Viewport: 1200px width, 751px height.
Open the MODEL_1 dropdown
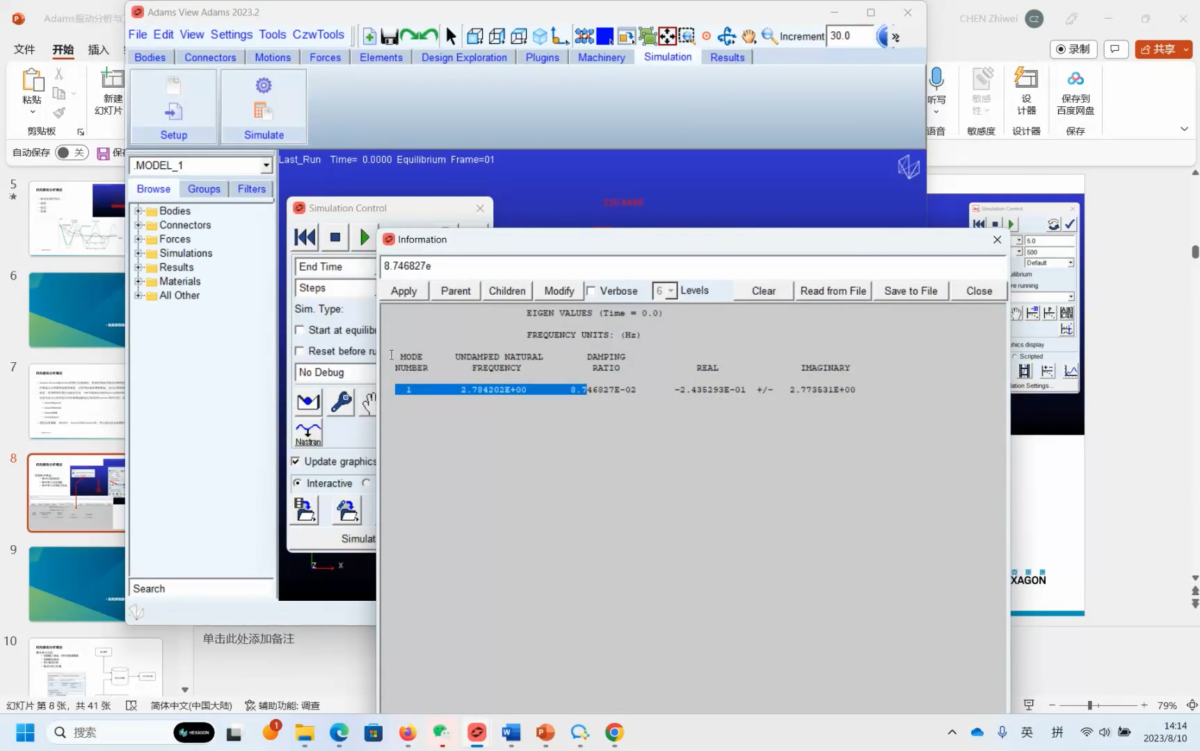click(x=266, y=166)
